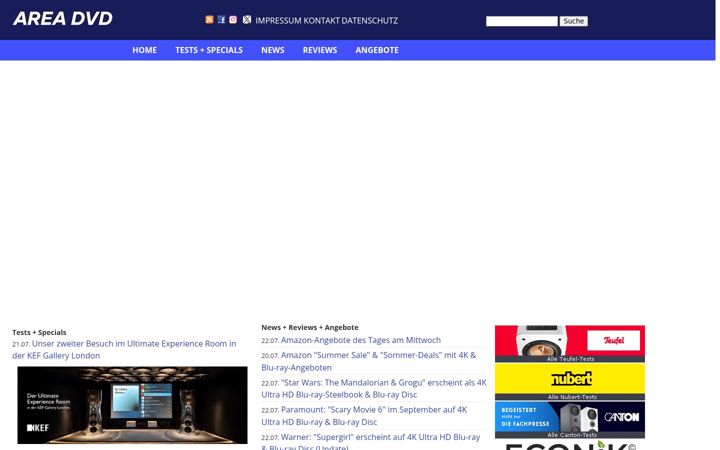Open the Alle Nubert-Tests caption
Screen dimensions: 720x450
[572, 397]
